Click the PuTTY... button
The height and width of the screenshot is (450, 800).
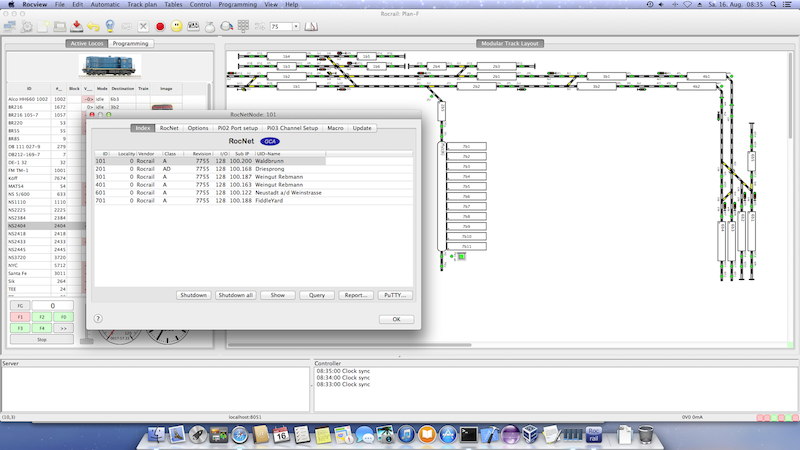(395, 295)
